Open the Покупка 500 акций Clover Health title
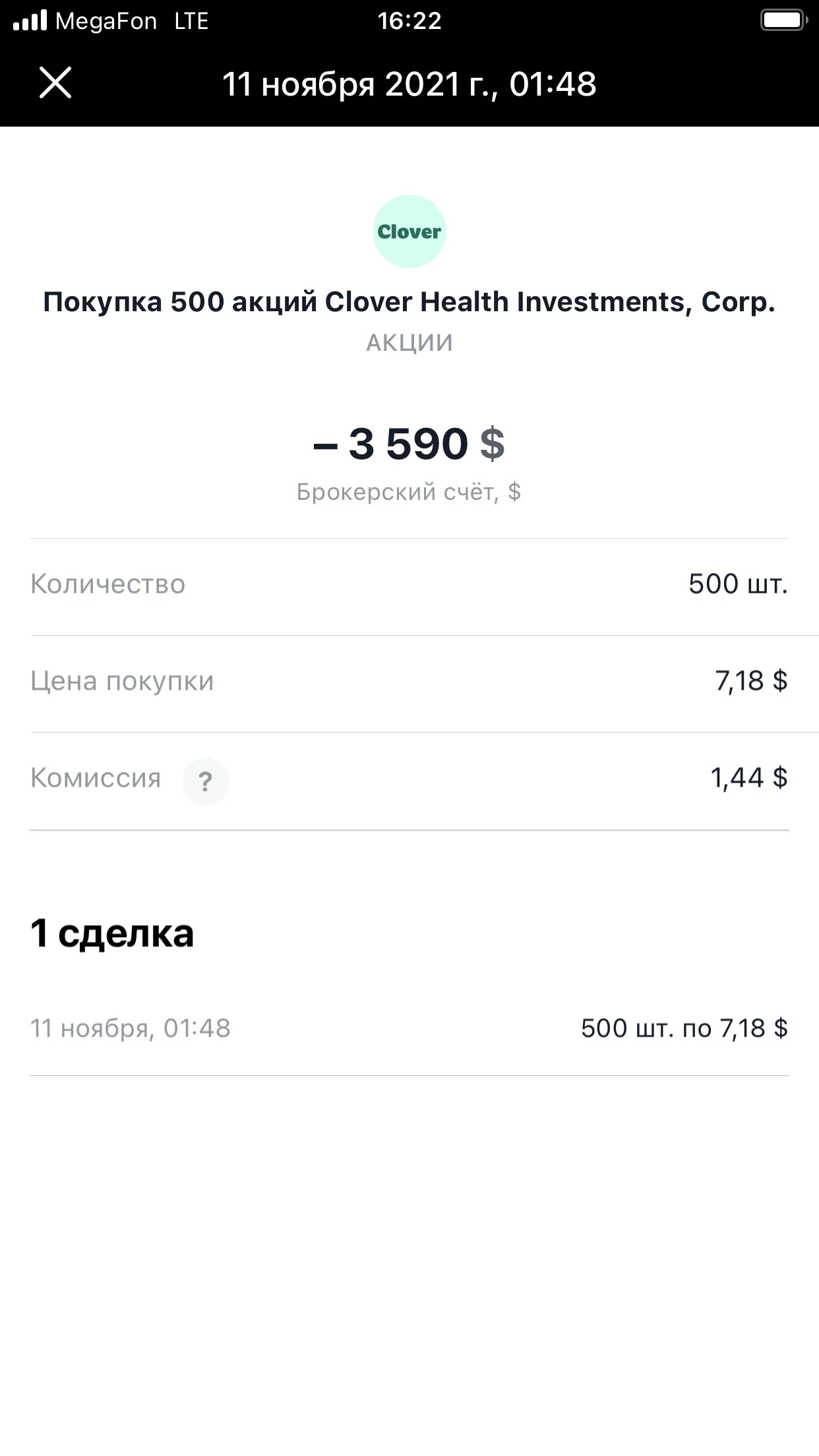Viewport: 819px width, 1456px height. pos(409,302)
